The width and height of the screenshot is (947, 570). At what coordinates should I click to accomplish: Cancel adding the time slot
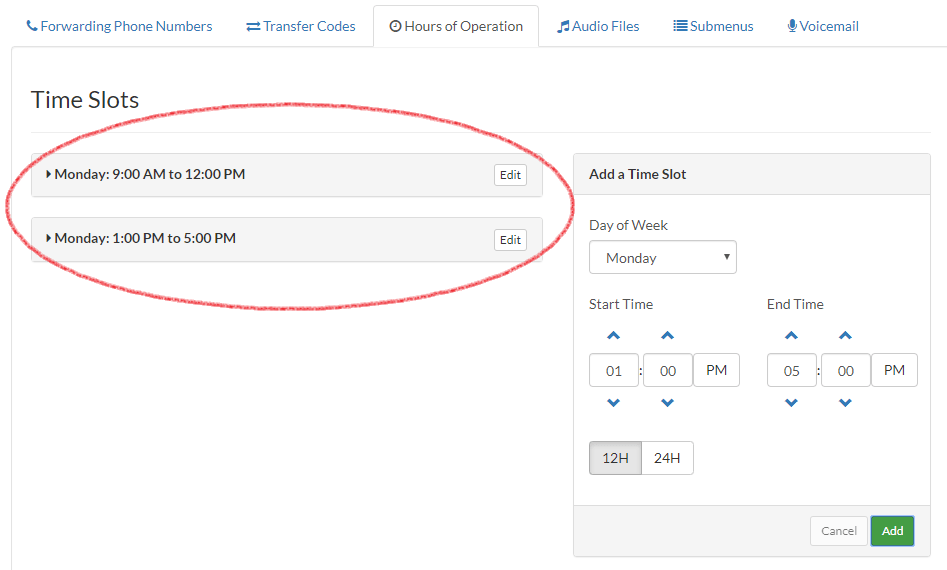click(839, 531)
